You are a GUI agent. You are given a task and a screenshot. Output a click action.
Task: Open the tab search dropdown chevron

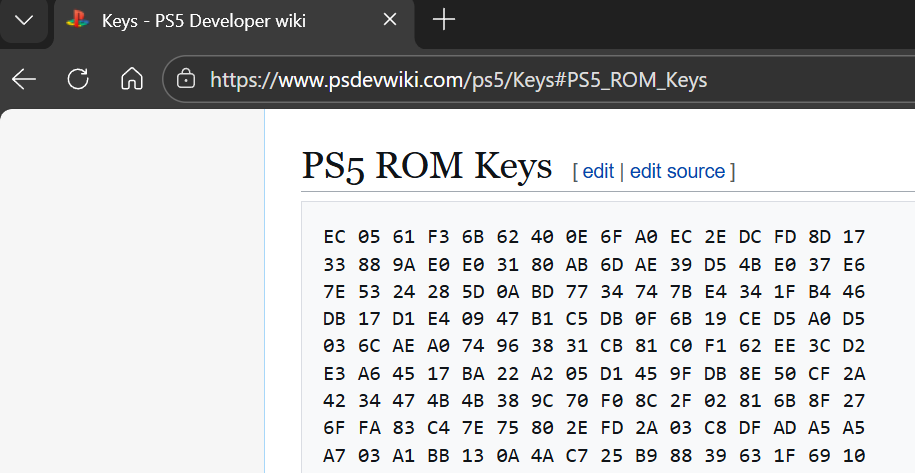pyautogui.click(x=24, y=21)
